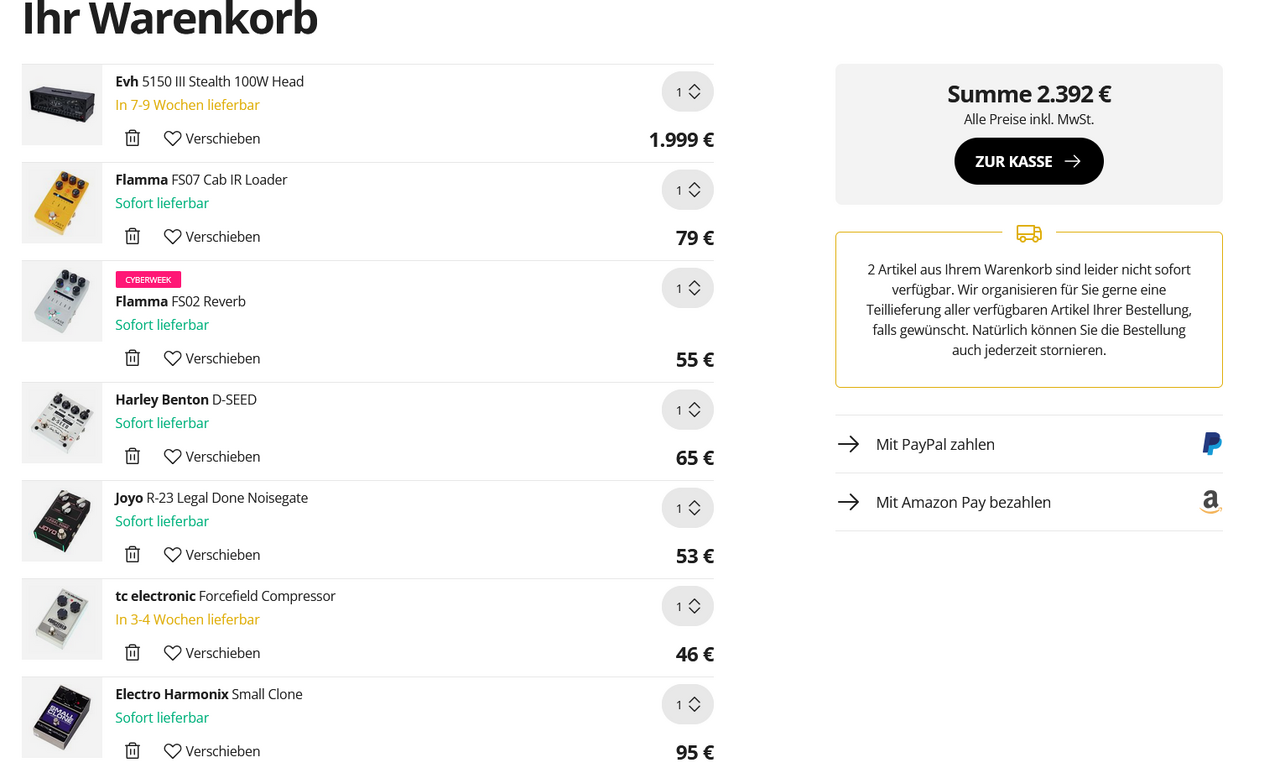Choose Mit PayPal zahlen

click(x=1029, y=444)
